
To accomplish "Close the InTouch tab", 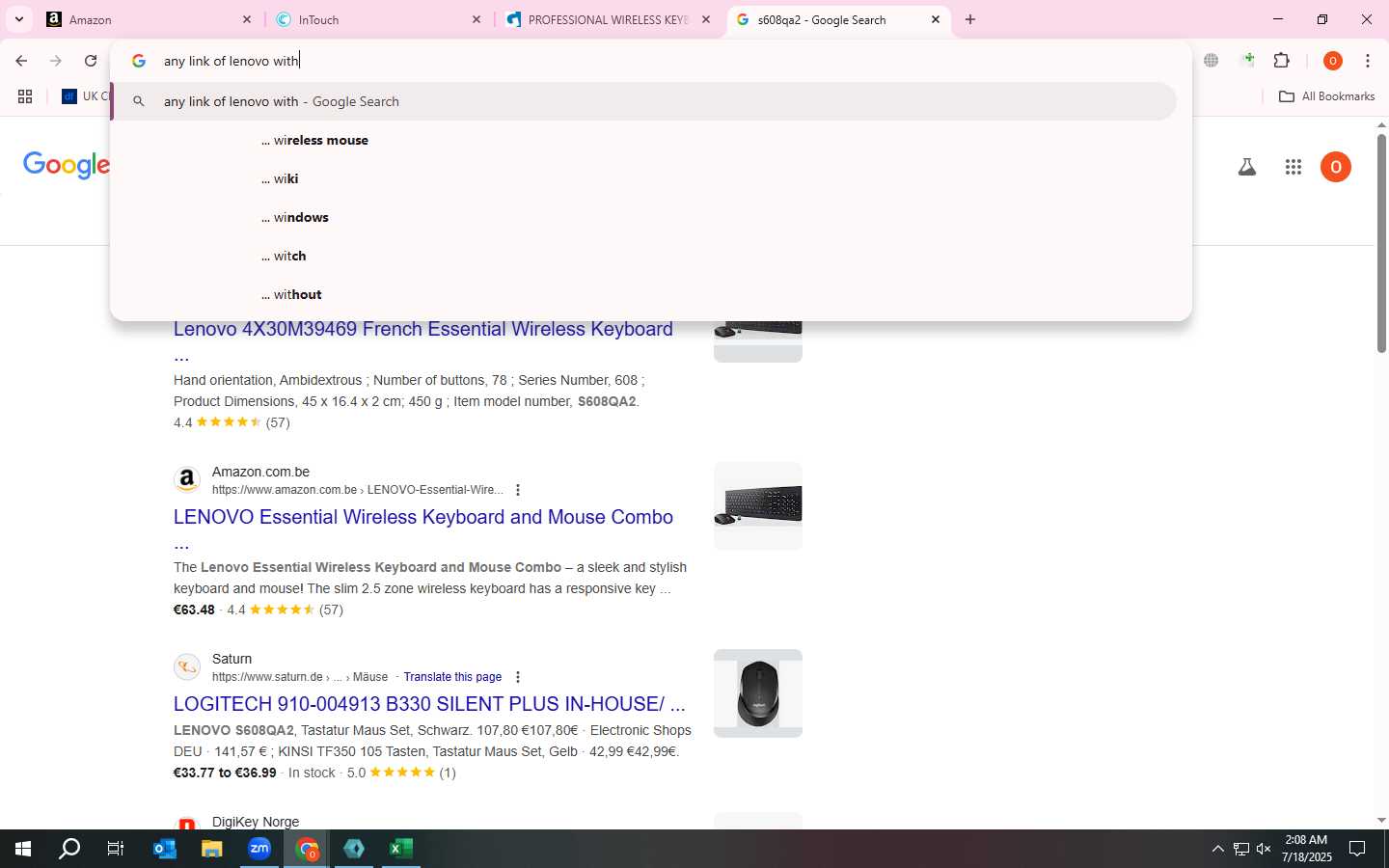I will (476, 19).
